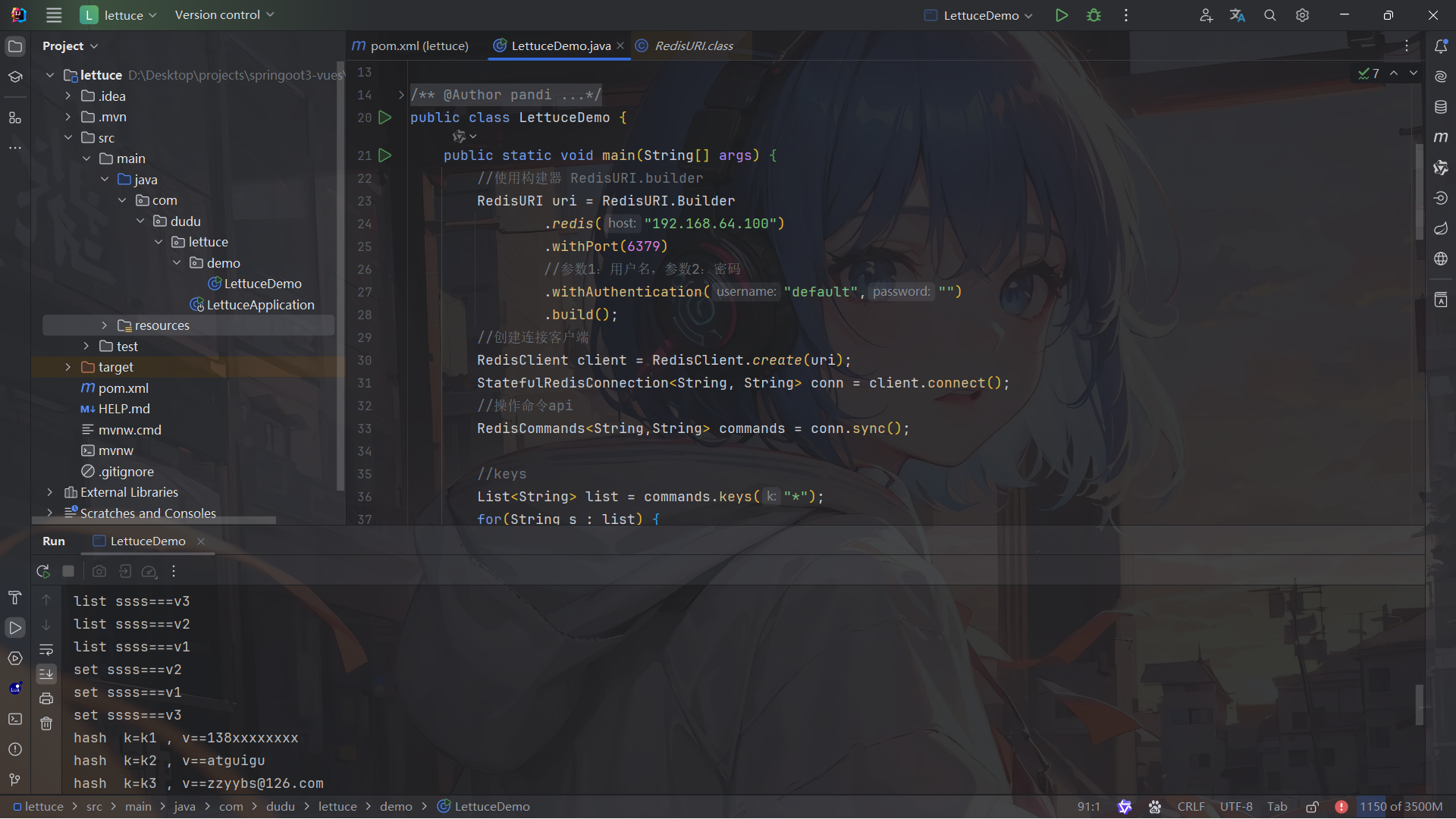The image size is (1456, 819).
Task: Click the 91:1 caret position indicator
Action: pyautogui.click(x=1088, y=807)
